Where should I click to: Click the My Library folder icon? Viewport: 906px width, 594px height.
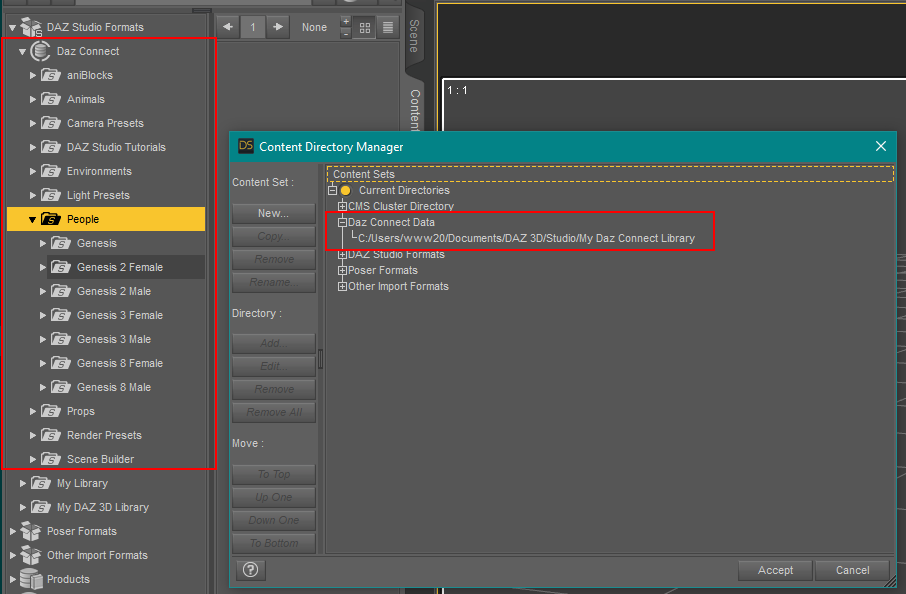40,483
